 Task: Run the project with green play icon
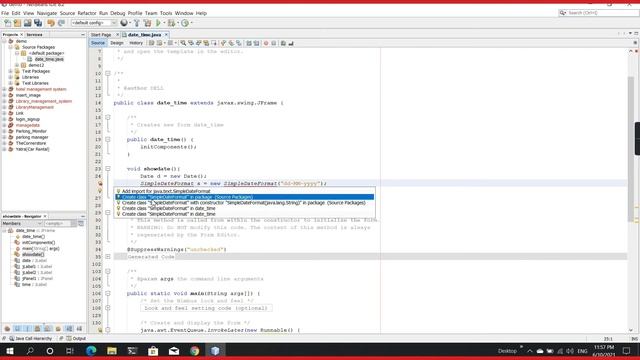pos(158,23)
